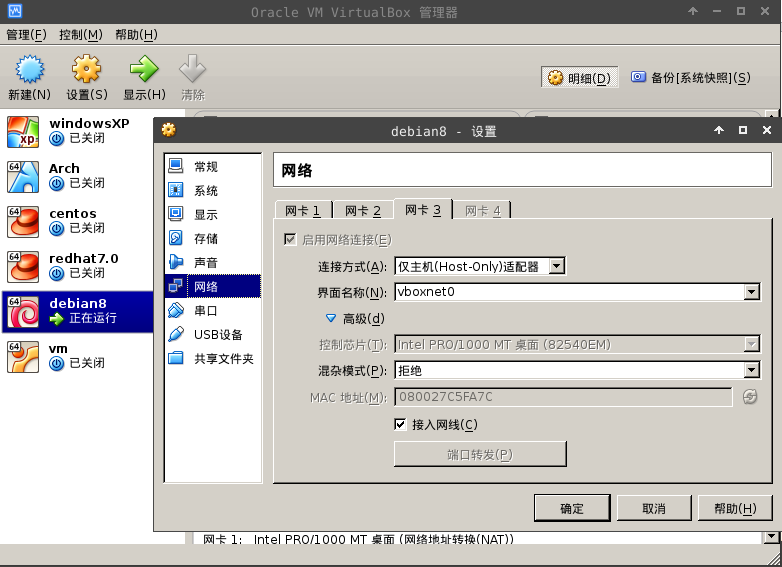Switch to 网卡 4 tab
The width and height of the screenshot is (782, 567).
[x=483, y=210]
